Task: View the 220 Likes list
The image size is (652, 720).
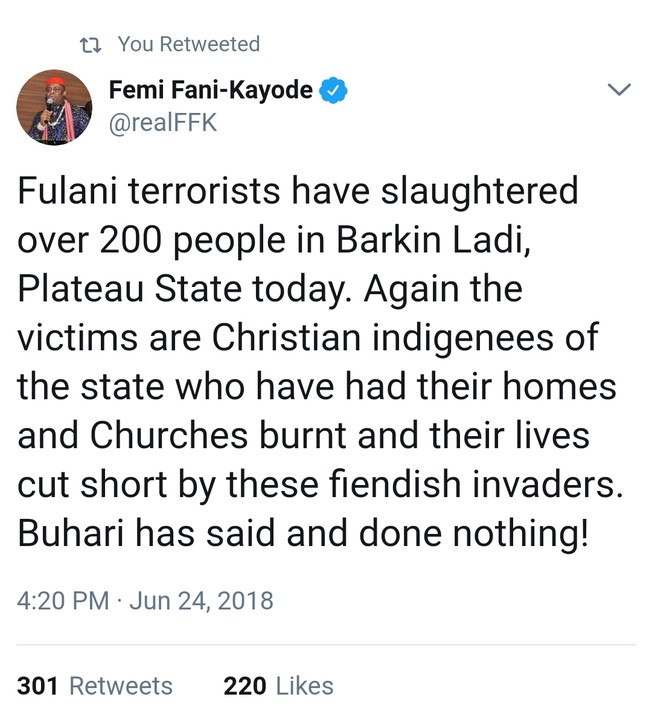Action: tap(278, 686)
